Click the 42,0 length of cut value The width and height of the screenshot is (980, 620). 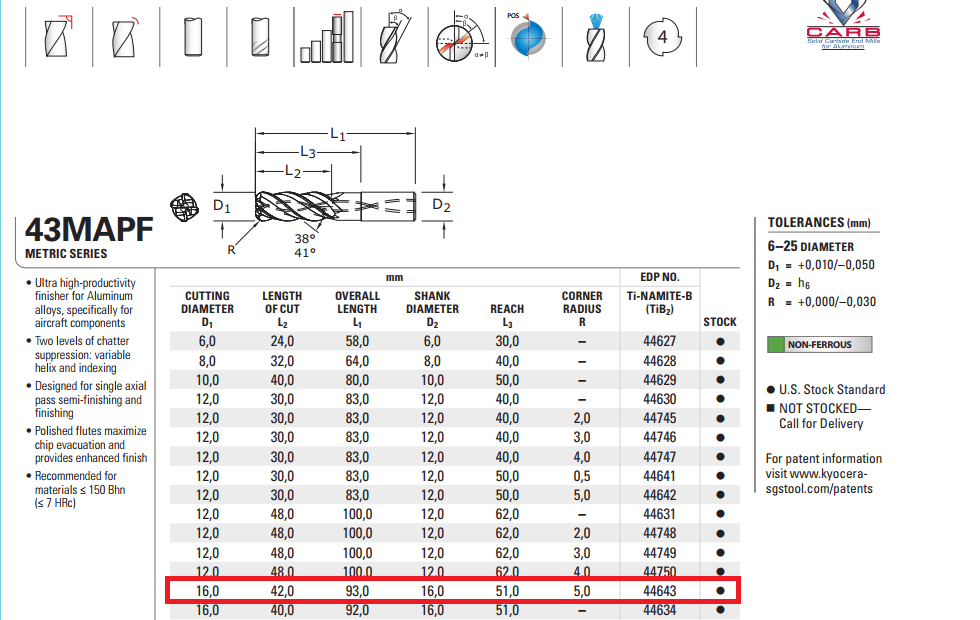tap(282, 591)
